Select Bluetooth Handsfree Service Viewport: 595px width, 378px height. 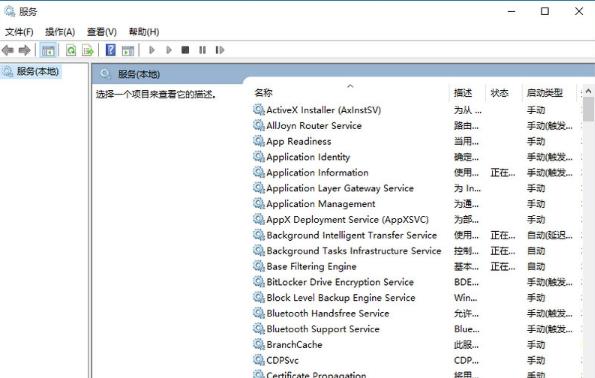point(328,313)
